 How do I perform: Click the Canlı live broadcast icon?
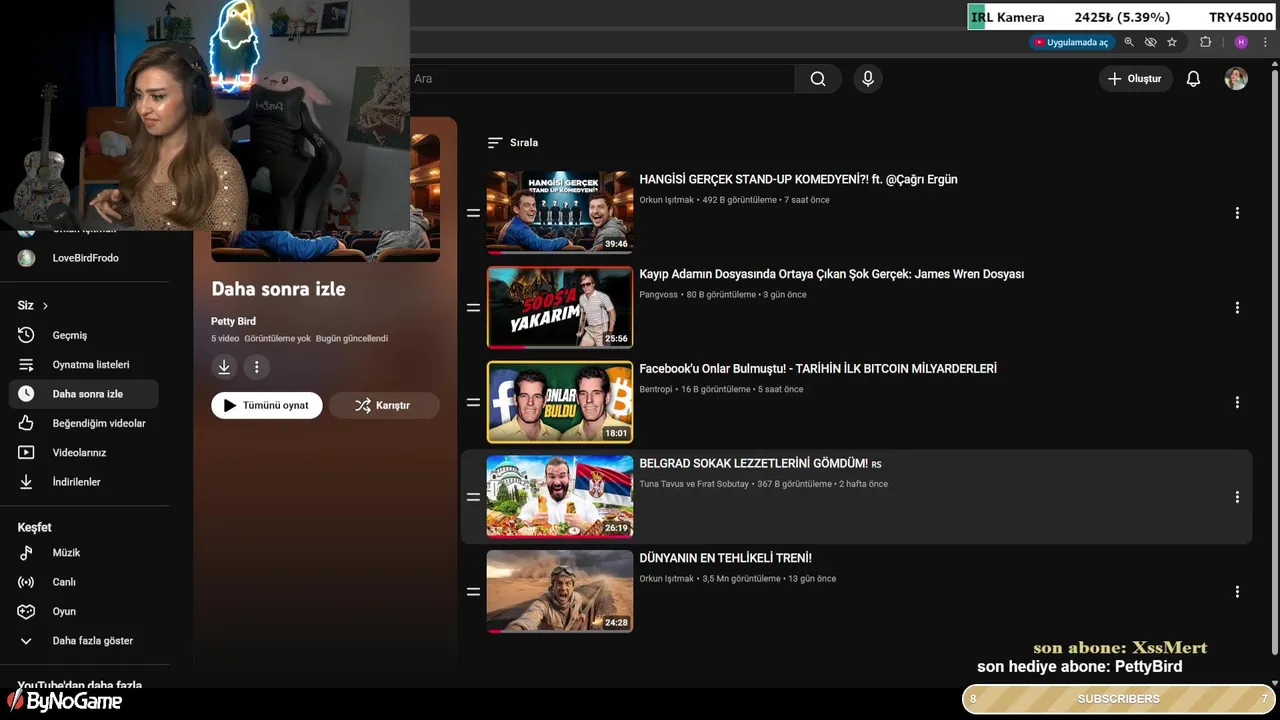pyautogui.click(x=26, y=582)
